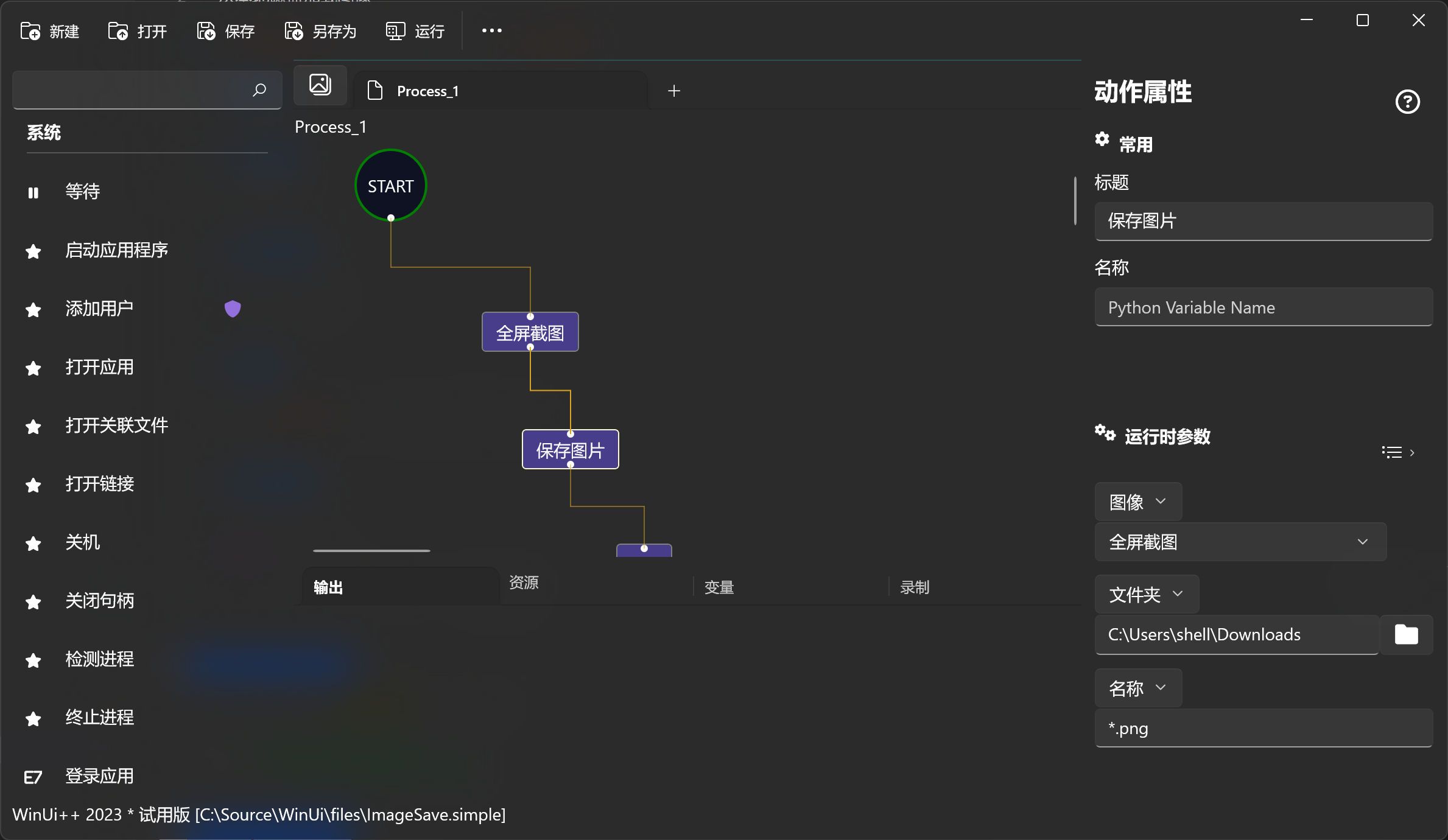Click the 保存 (Save) icon
This screenshot has width=1448, height=840.
click(206, 31)
